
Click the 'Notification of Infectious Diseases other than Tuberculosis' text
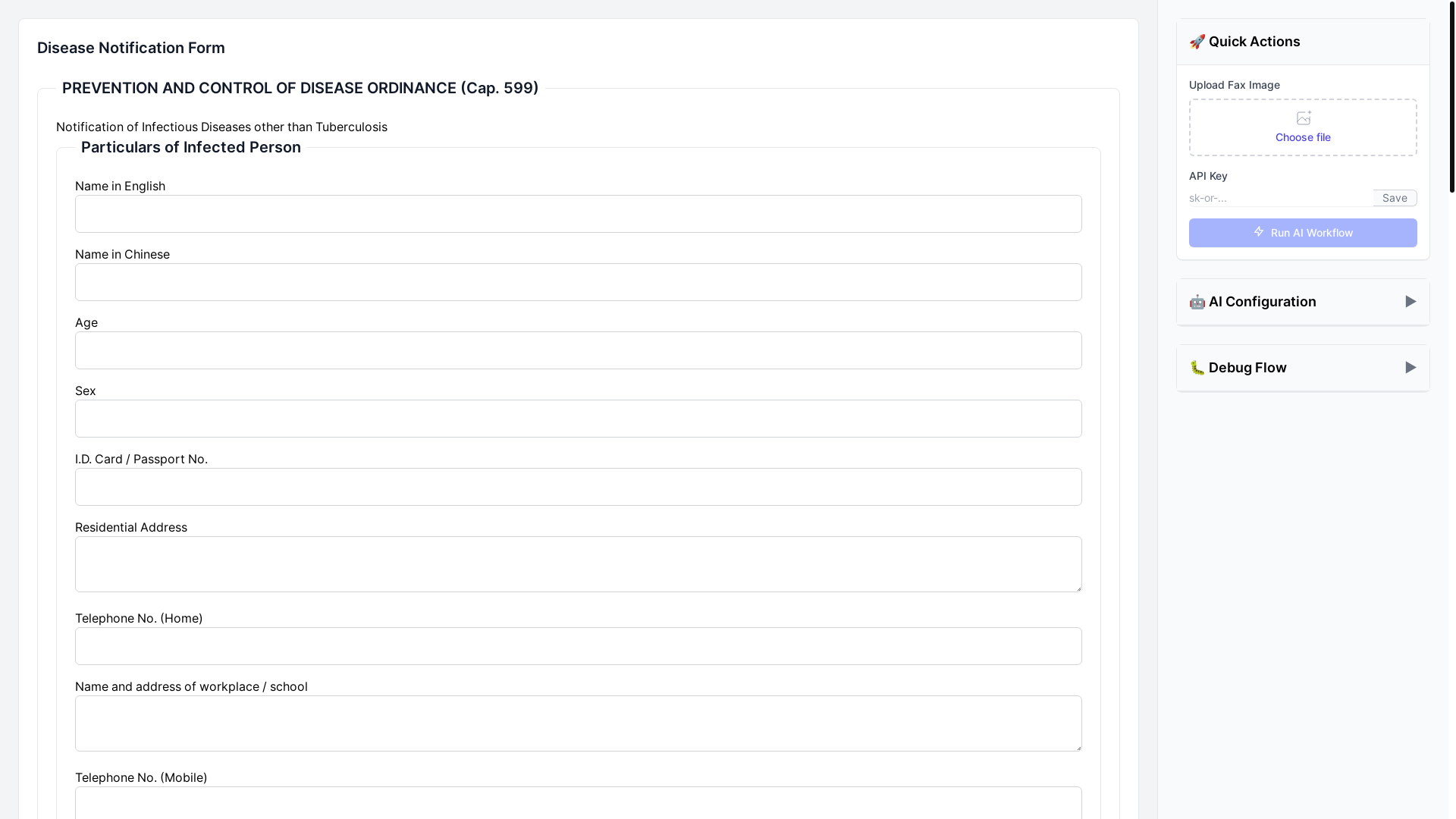coord(221,127)
